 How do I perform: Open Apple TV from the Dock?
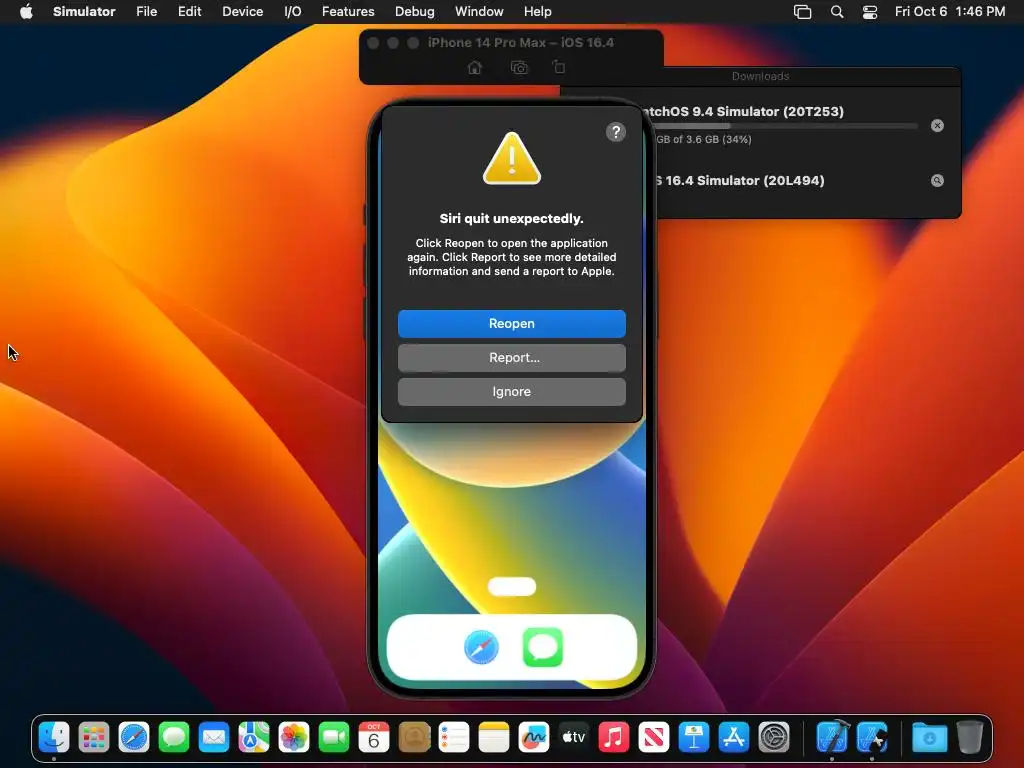coord(573,737)
